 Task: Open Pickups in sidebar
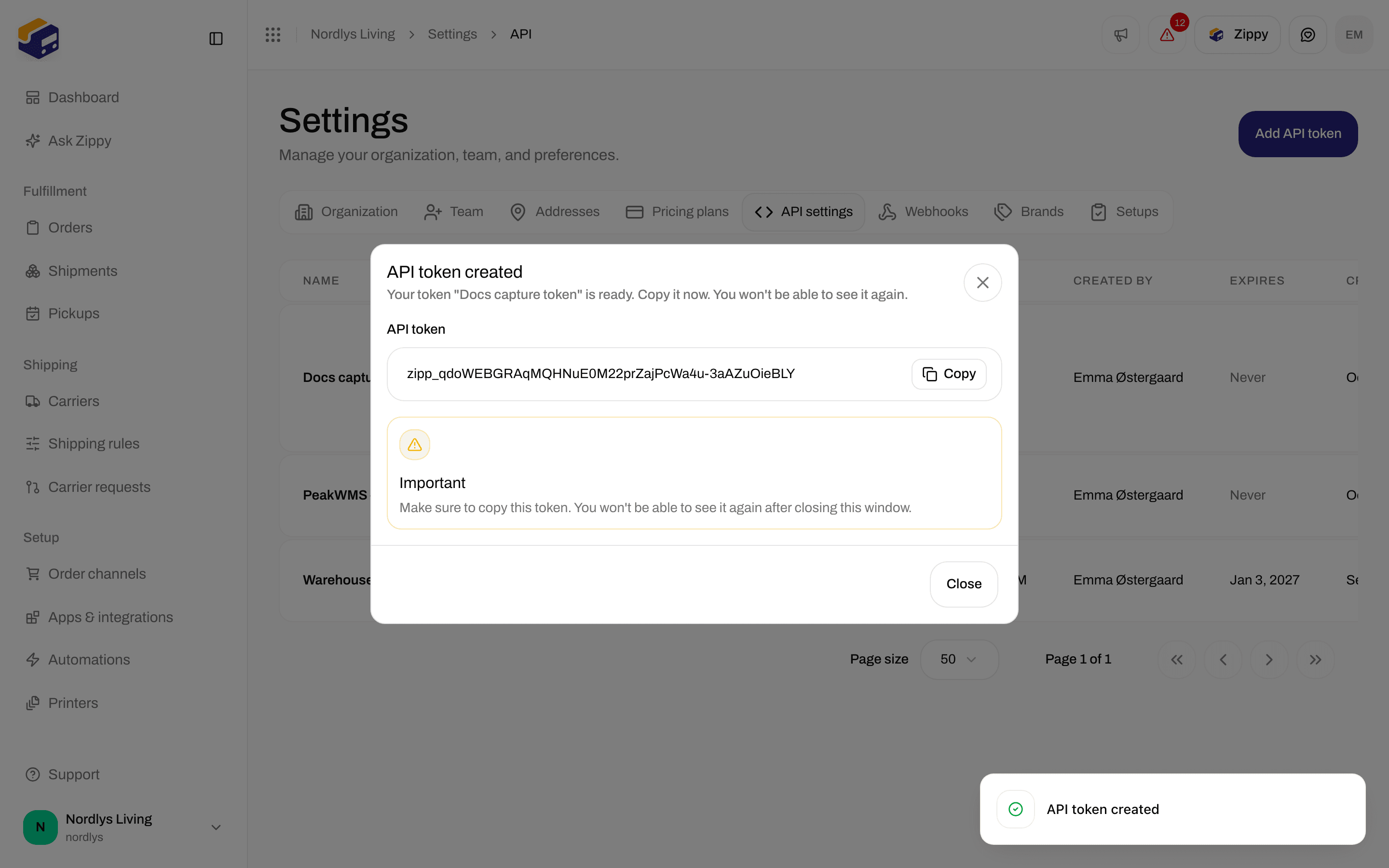(62, 313)
